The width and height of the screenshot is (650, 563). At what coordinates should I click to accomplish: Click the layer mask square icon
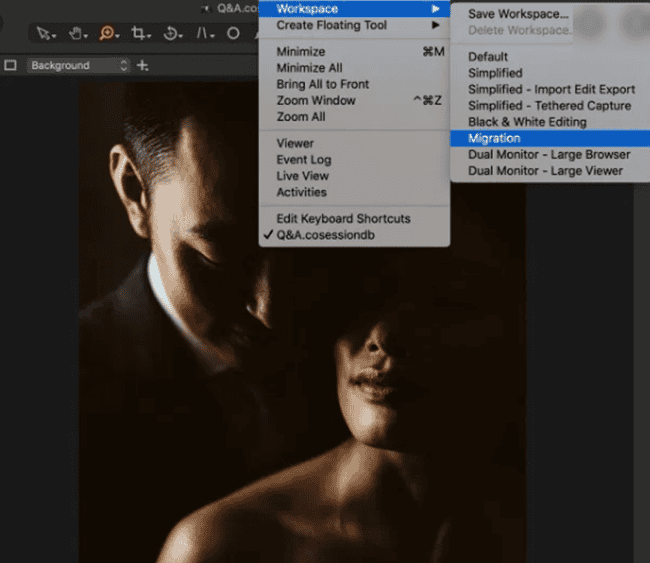pos(10,66)
